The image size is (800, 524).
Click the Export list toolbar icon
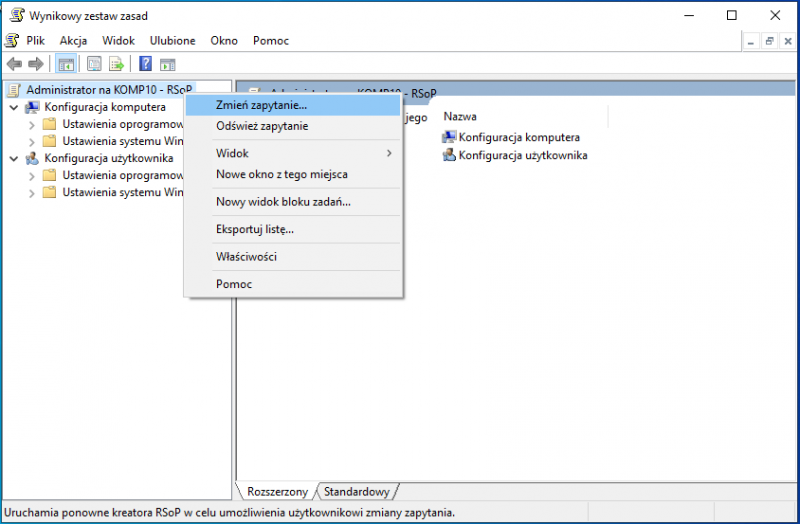tap(116, 64)
